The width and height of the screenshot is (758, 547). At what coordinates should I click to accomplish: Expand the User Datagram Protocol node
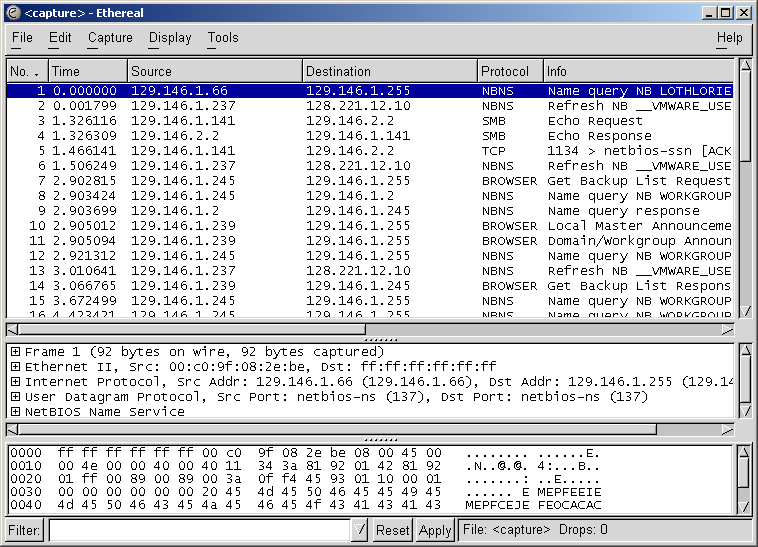(15, 397)
